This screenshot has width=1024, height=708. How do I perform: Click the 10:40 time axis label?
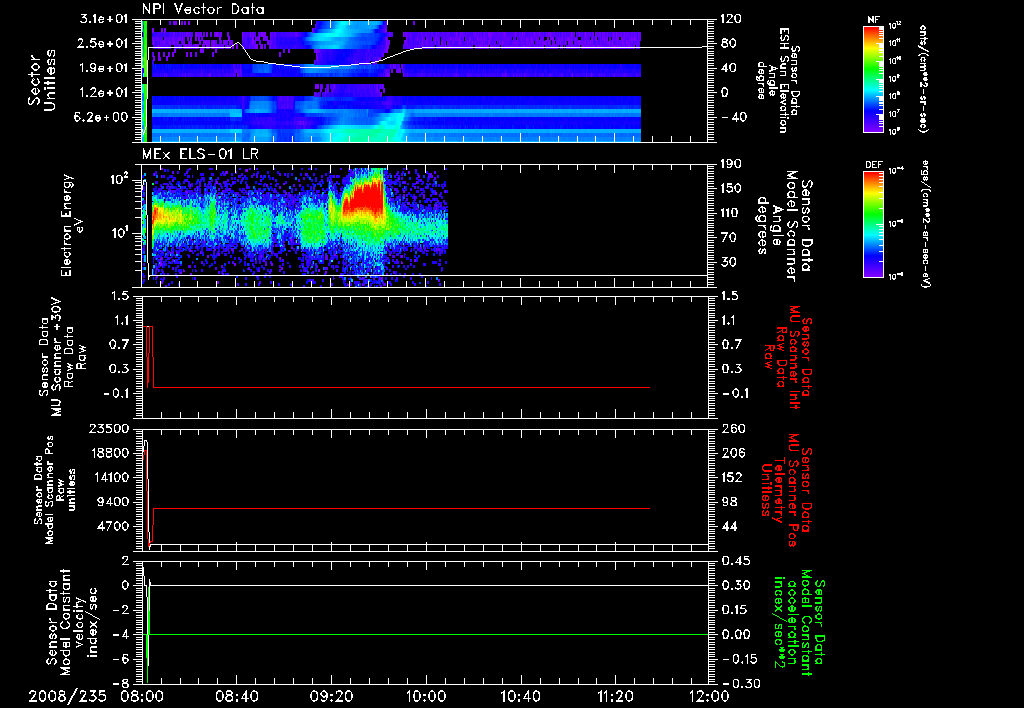(520, 696)
